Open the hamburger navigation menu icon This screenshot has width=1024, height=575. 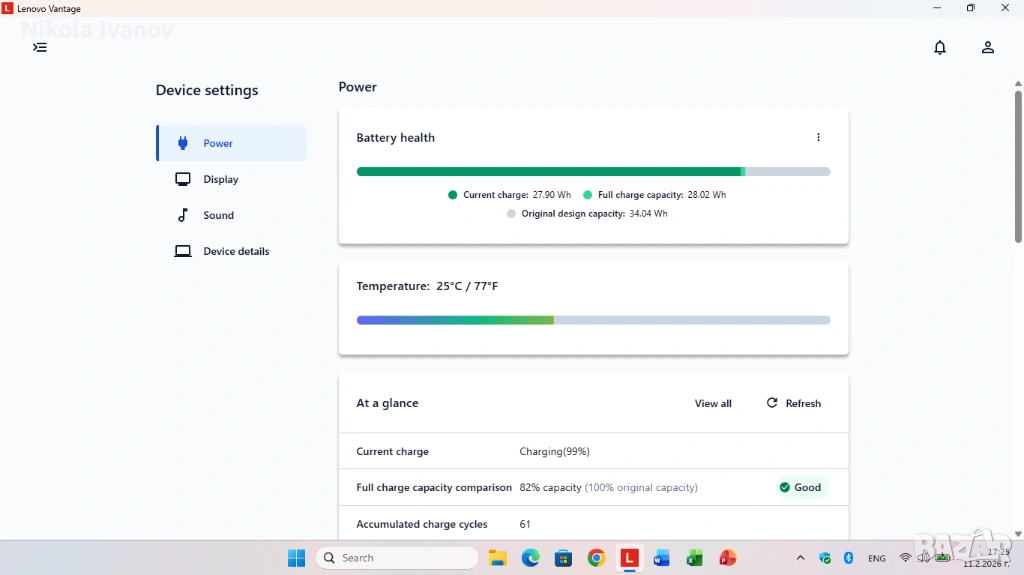pos(40,47)
